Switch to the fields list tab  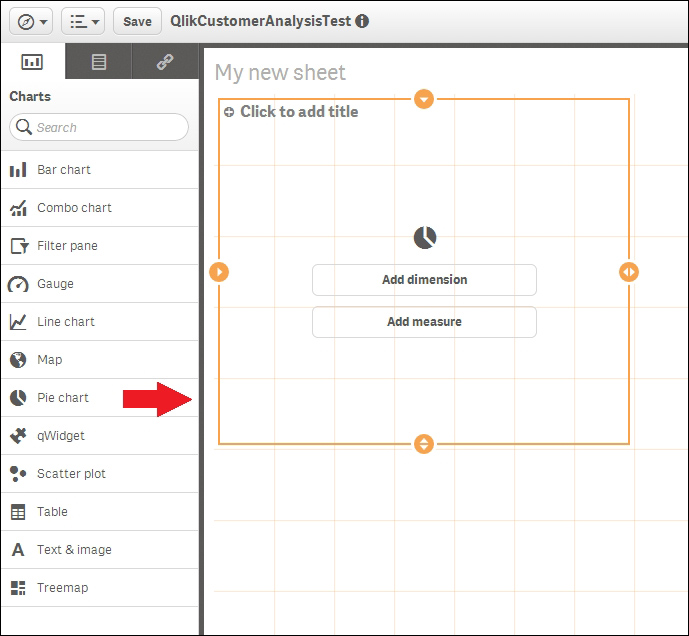[98, 62]
